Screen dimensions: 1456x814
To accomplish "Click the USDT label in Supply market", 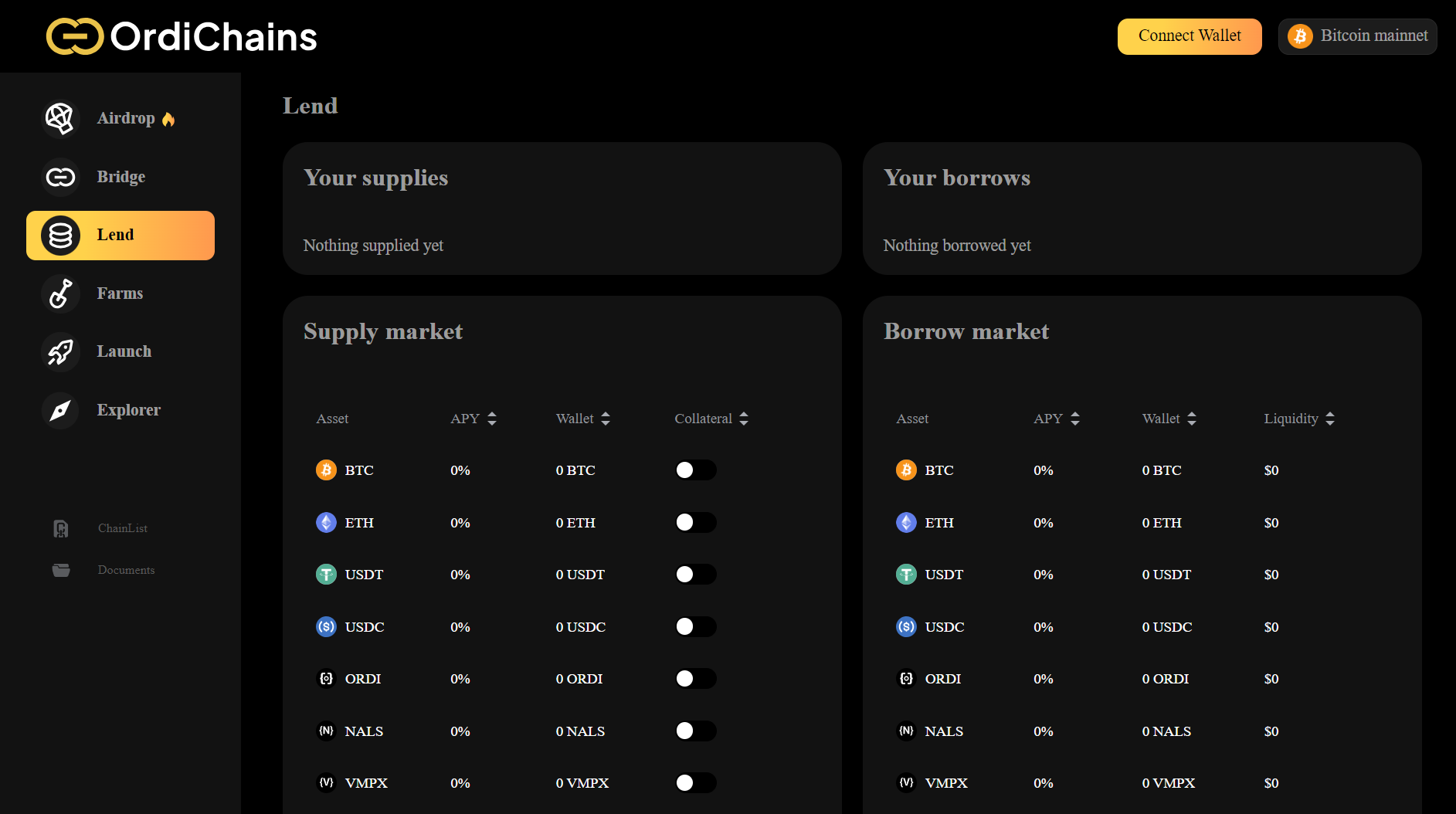I will [364, 575].
